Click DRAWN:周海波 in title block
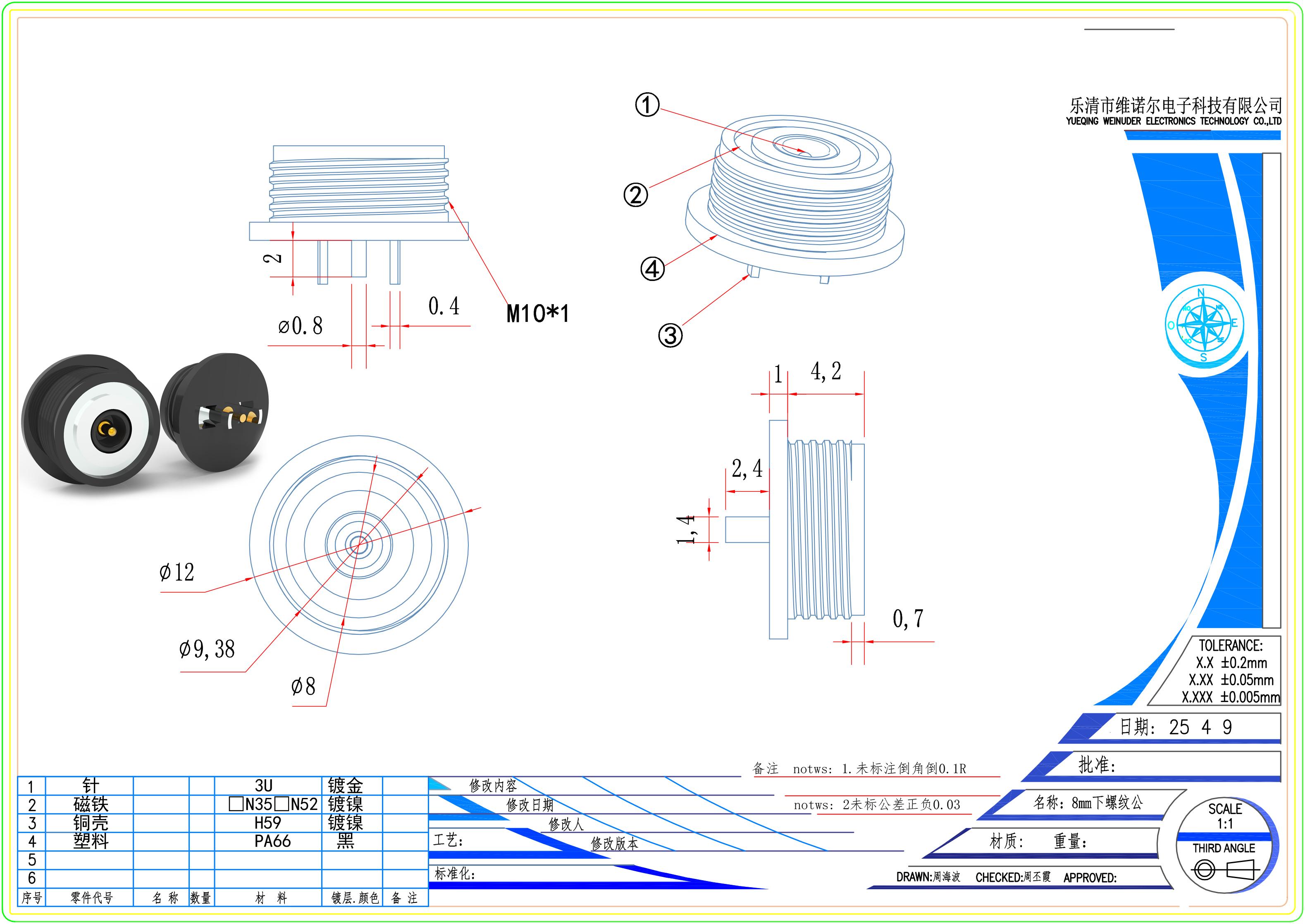Viewport: 1305px width, 924px height. point(928,877)
